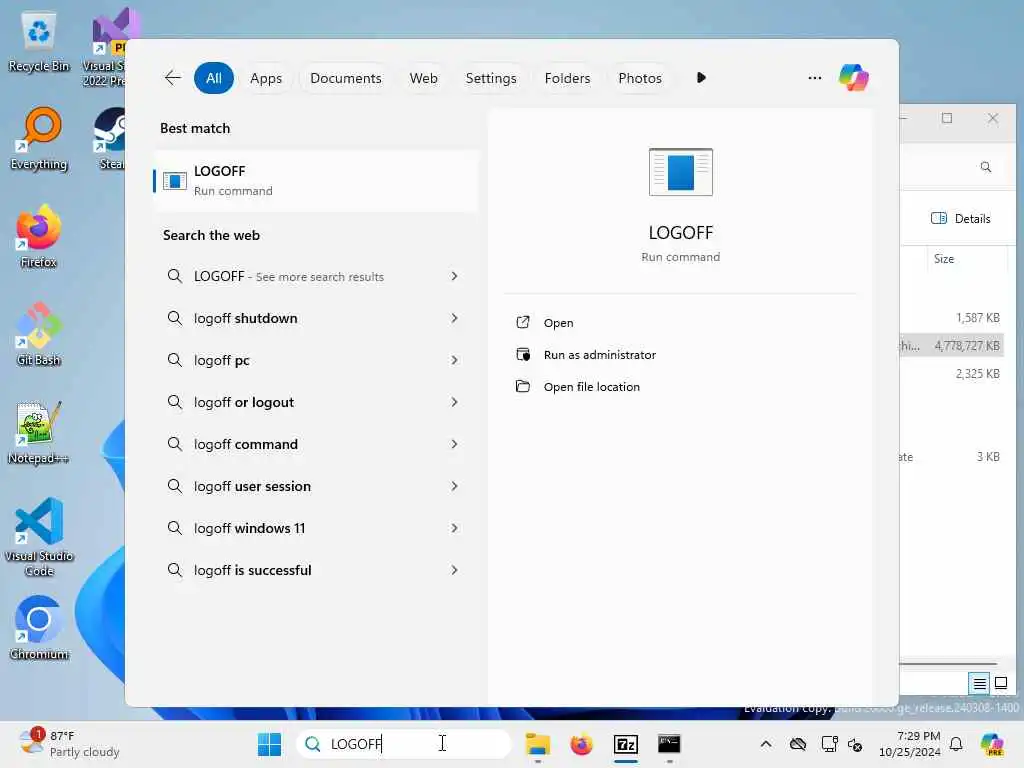Screen dimensions: 1024x768
Task: Switch to the Documents filter tab
Action: click(345, 78)
